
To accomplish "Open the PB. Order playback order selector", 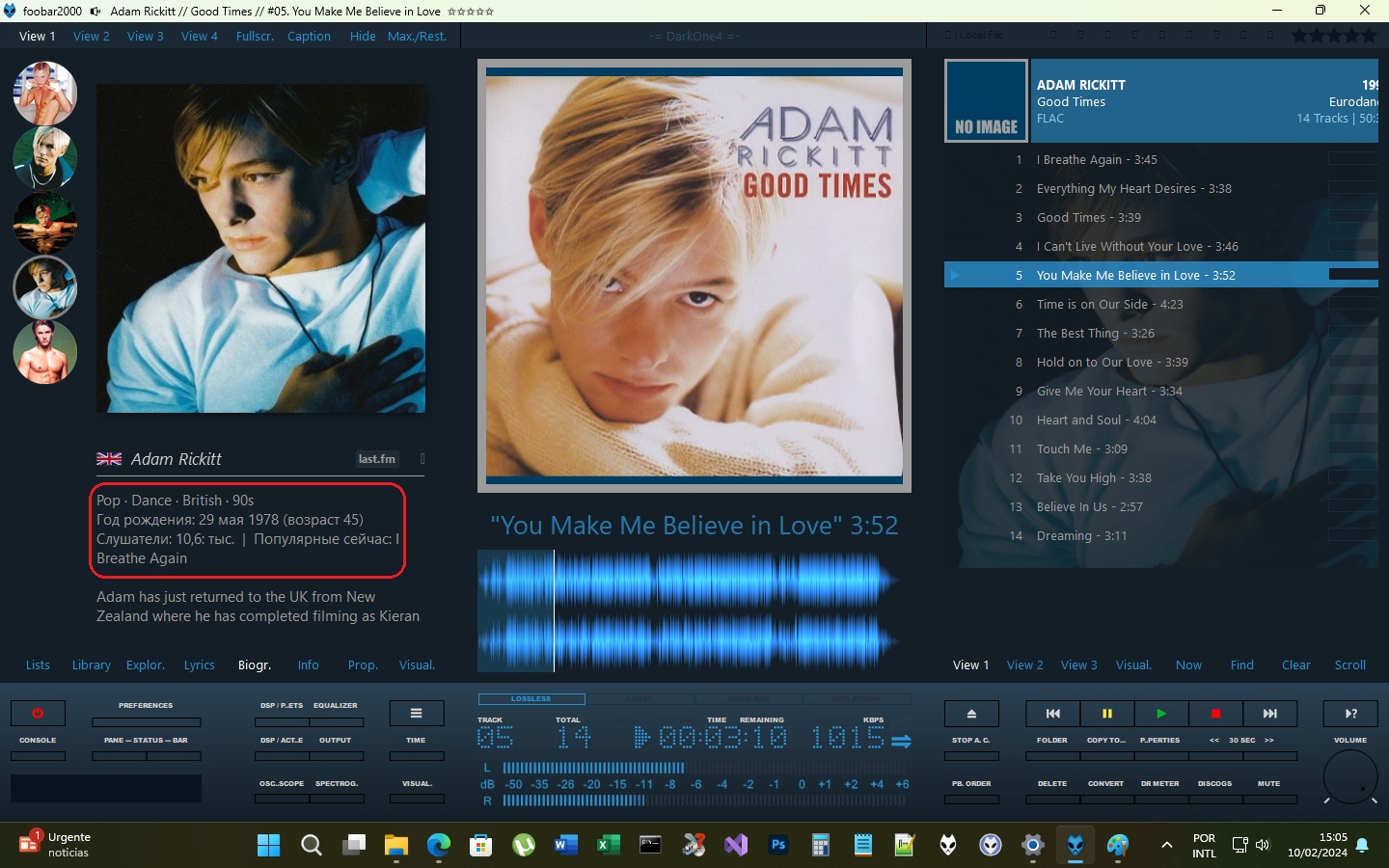I will coord(971,798).
